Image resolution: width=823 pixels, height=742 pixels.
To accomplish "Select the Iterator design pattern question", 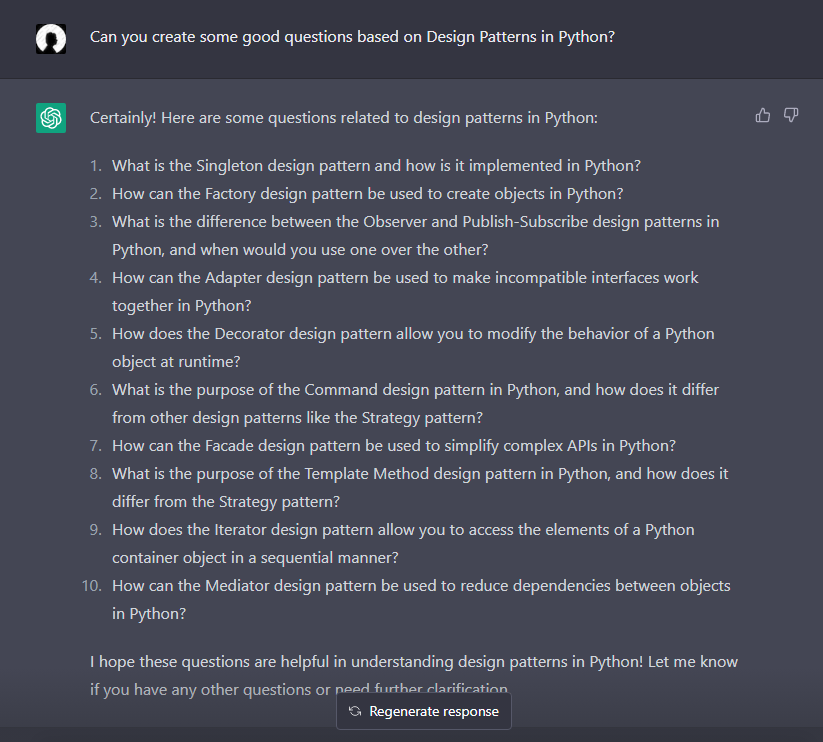I will 403,544.
